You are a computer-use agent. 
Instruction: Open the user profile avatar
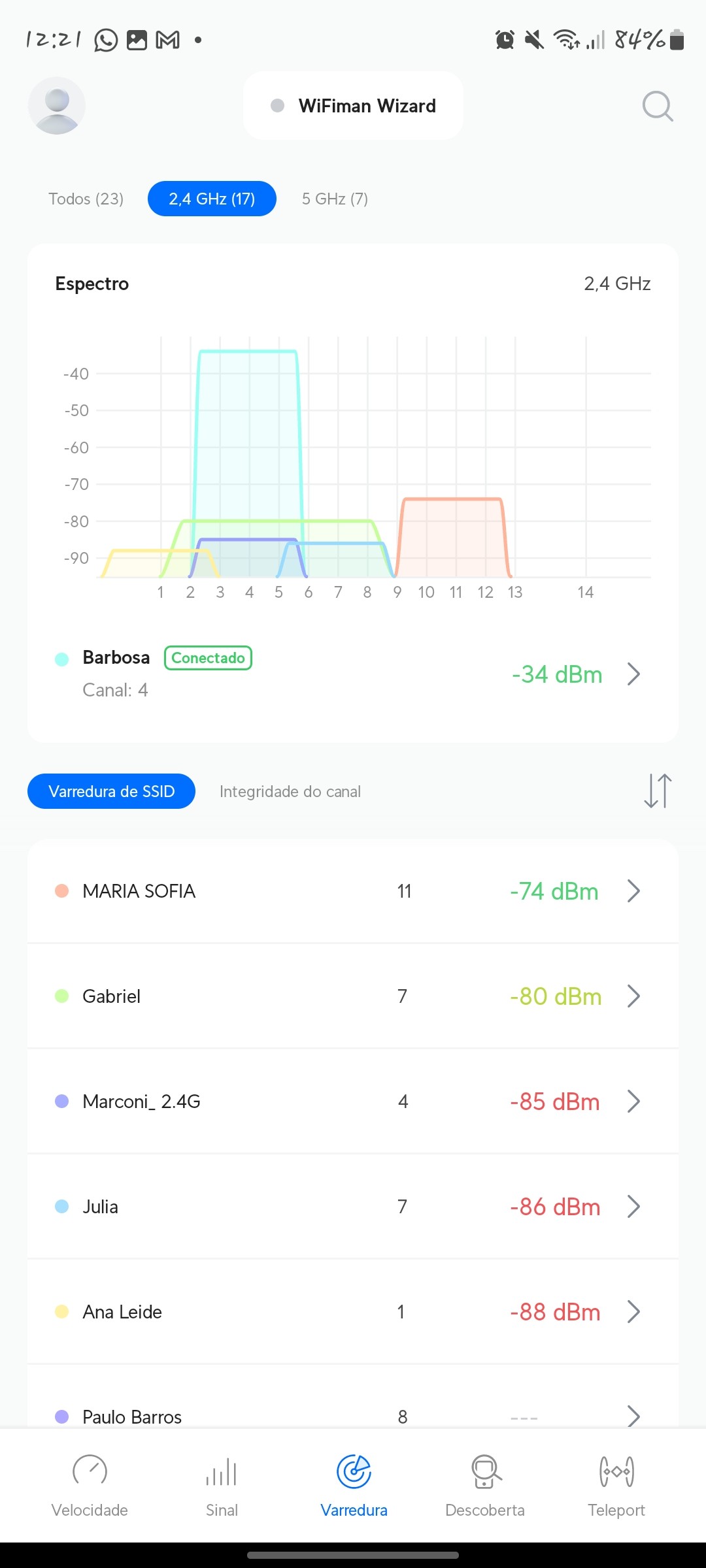pyautogui.click(x=57, y=106)
